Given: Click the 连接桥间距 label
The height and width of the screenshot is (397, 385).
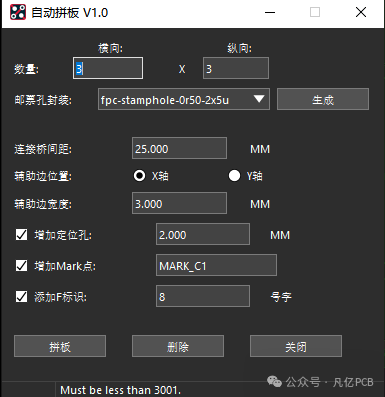Looking at the screenshot, I should pos(43,149).
